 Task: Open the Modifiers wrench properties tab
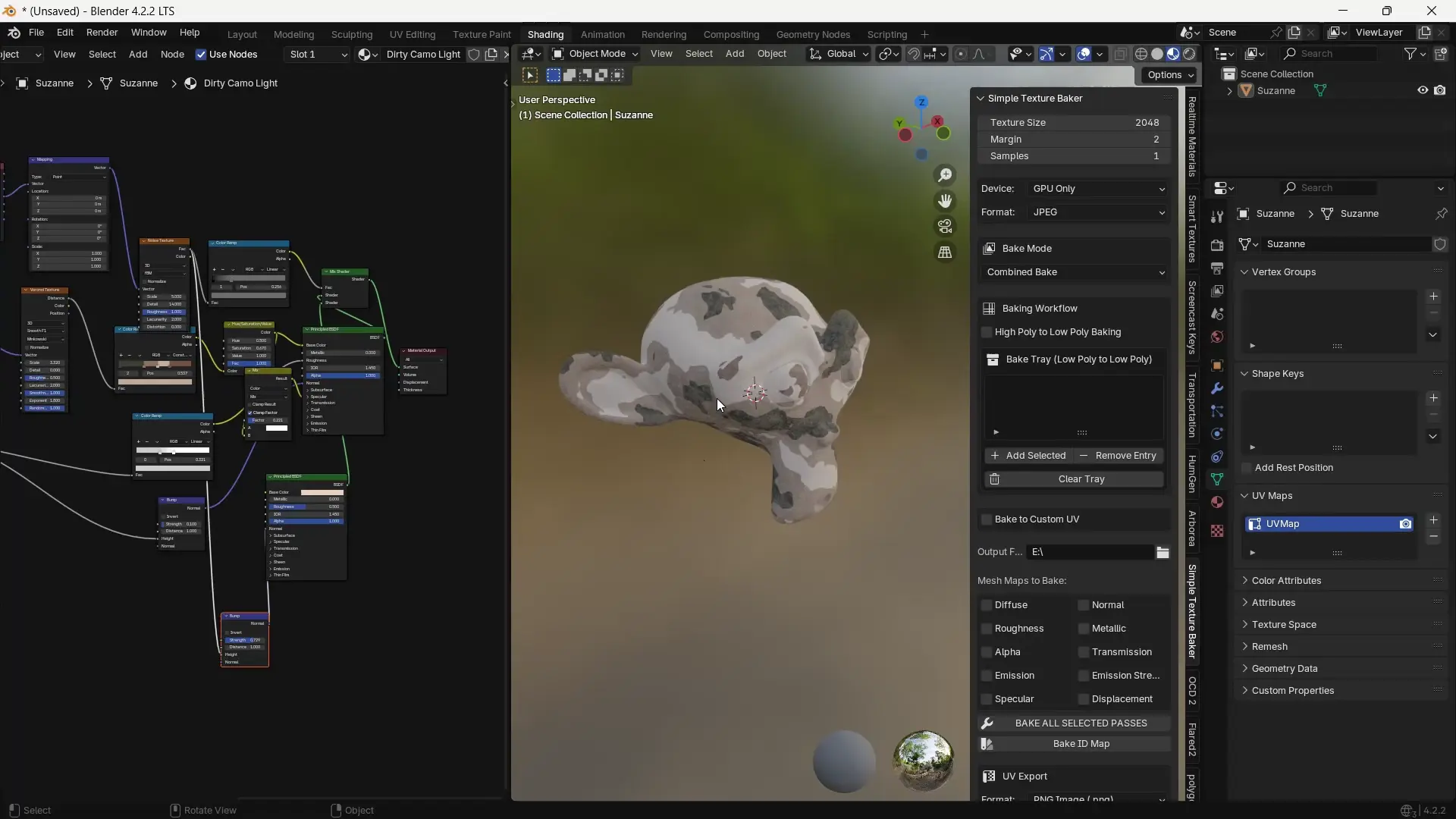(x=1217, y=388)
